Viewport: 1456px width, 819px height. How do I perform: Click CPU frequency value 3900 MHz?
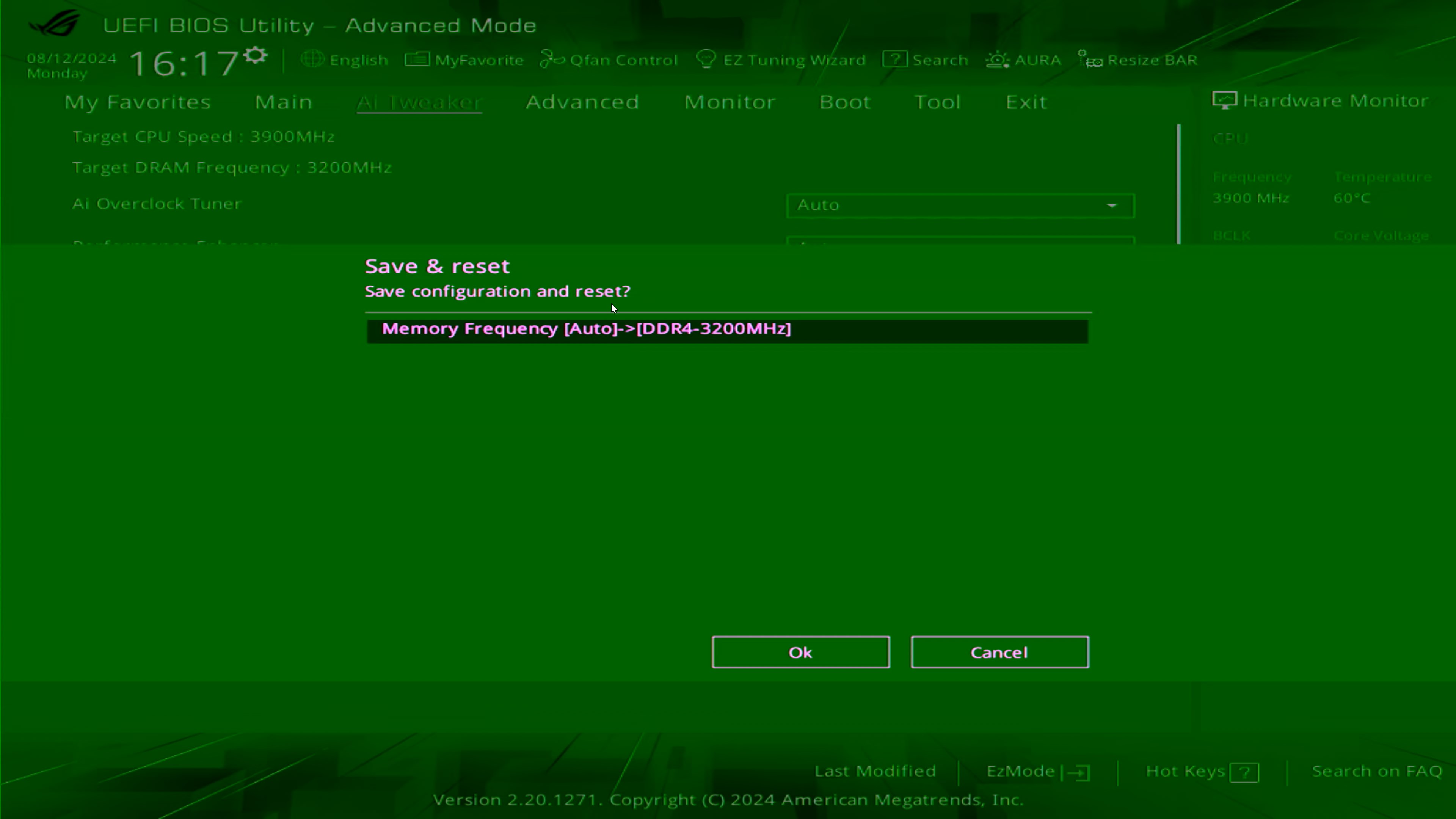click(x=1251, y=198)
